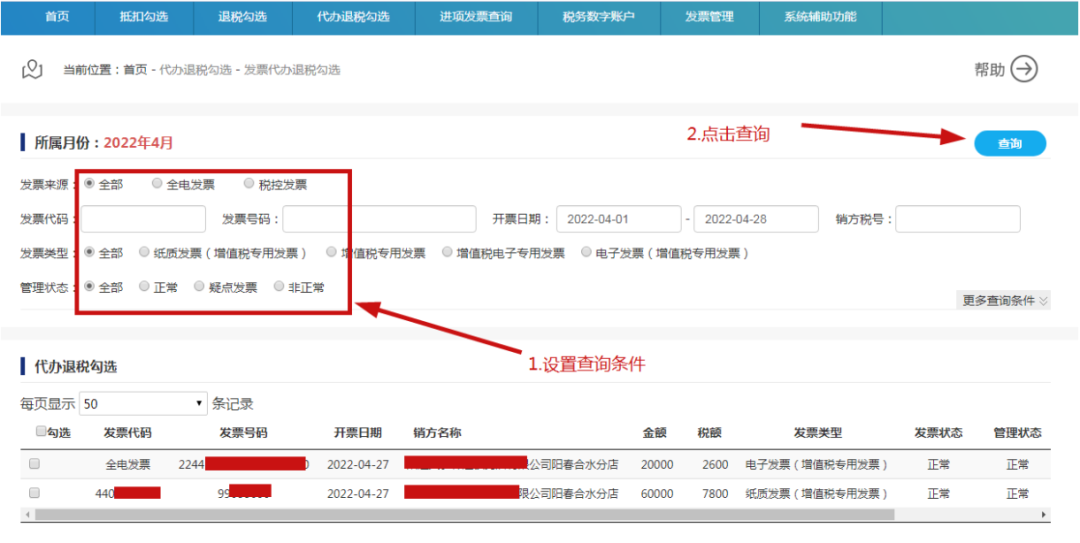
Task: Click the help arrow circle icon
Action: pos(1024,69)
